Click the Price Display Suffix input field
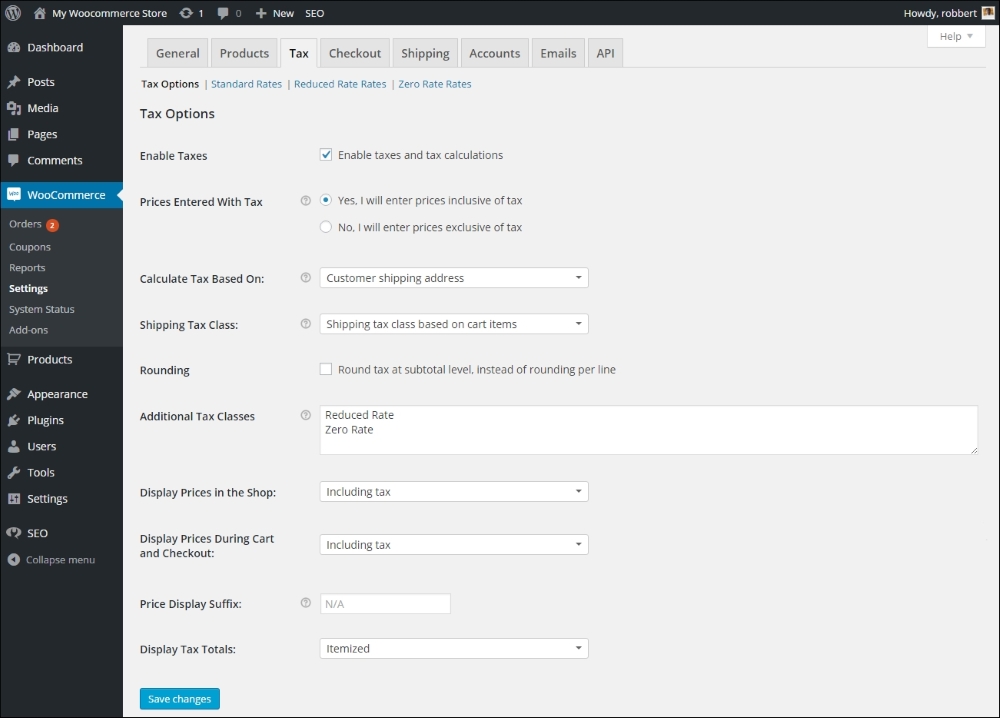 click(x=385, y=604)
